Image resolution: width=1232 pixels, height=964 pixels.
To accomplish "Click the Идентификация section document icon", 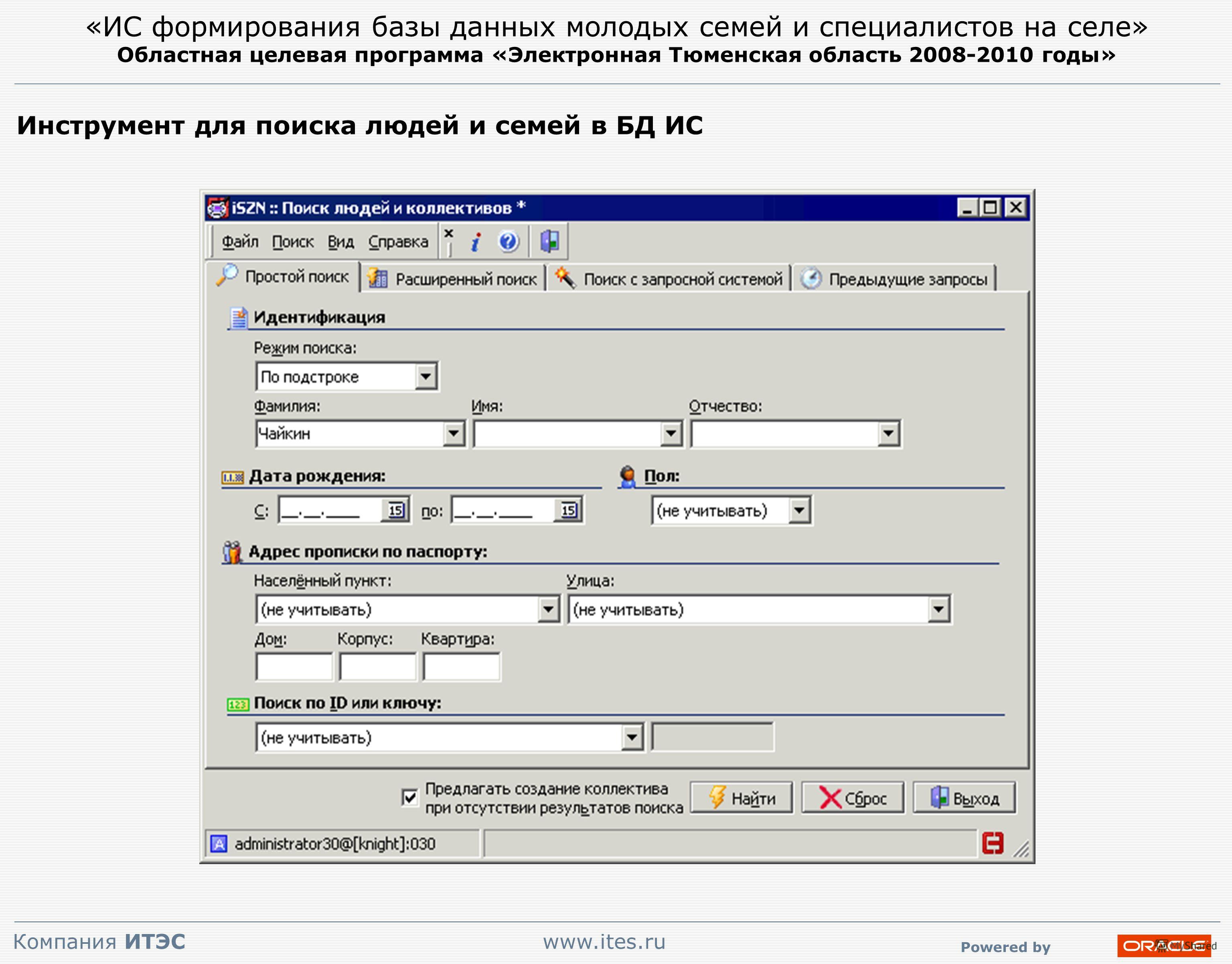I will point(239,318).
